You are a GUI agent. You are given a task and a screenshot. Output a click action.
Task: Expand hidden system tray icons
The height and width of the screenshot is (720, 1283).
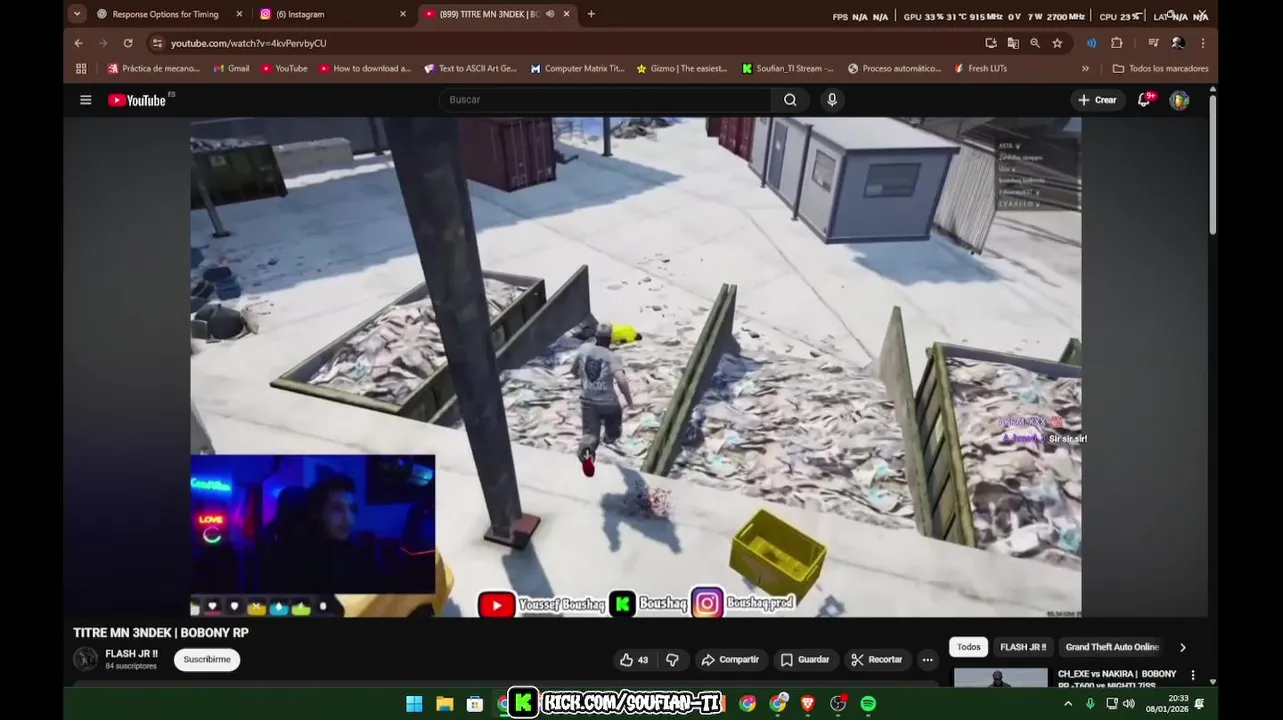click(1068, 704)
